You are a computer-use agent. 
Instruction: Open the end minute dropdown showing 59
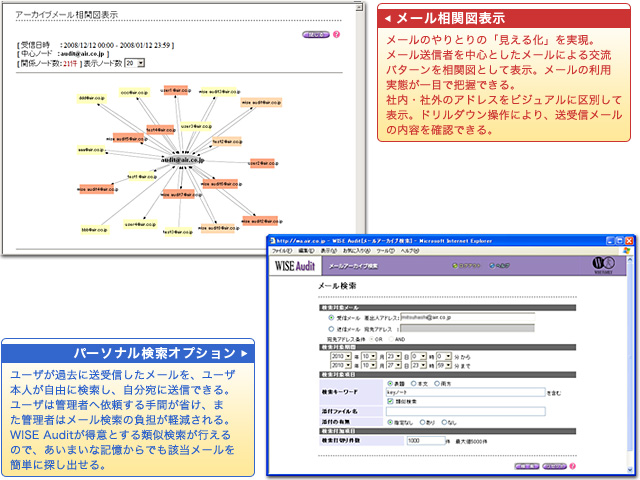tap(444, 365)
